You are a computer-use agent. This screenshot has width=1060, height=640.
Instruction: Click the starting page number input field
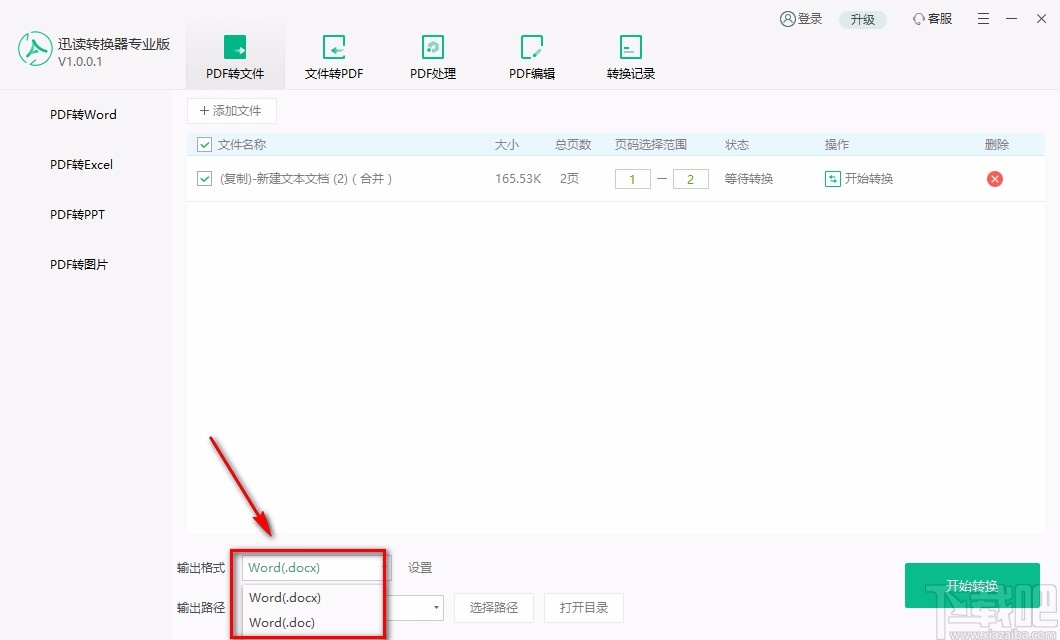[632, 178]
